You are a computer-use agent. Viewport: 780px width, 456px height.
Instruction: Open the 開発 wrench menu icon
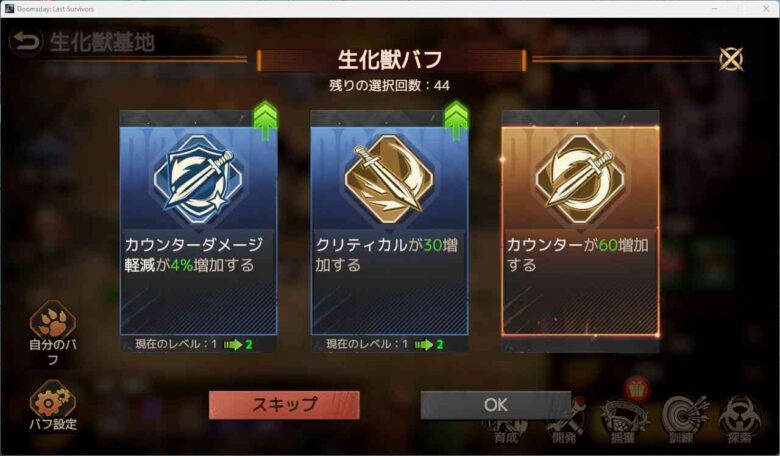click(565, 423)
